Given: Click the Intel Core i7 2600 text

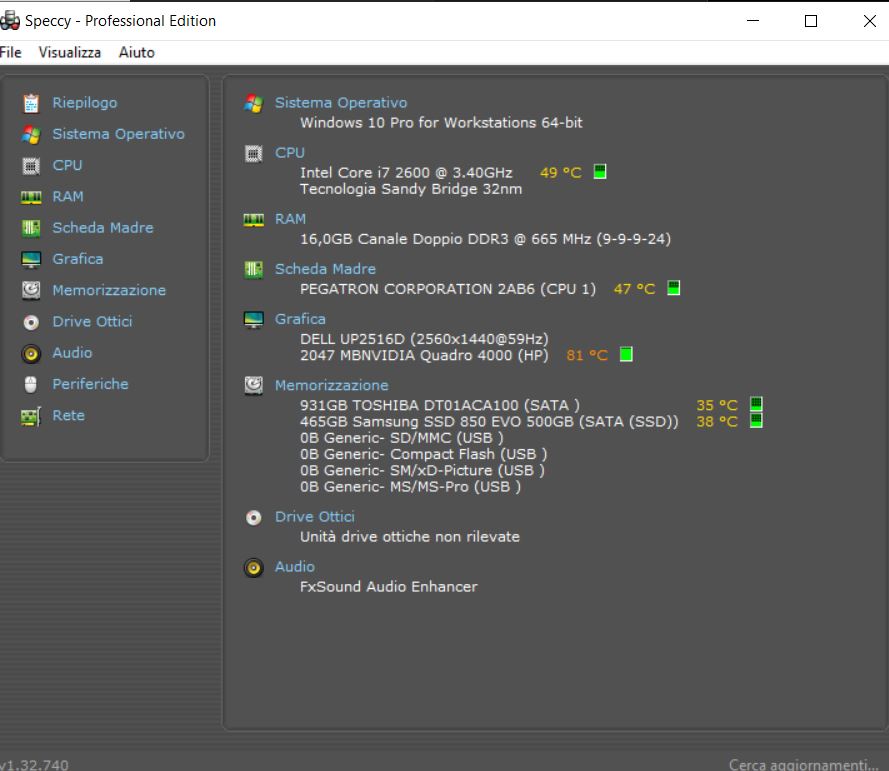Looking at the screenshot, I should click(x=406, y=172).
